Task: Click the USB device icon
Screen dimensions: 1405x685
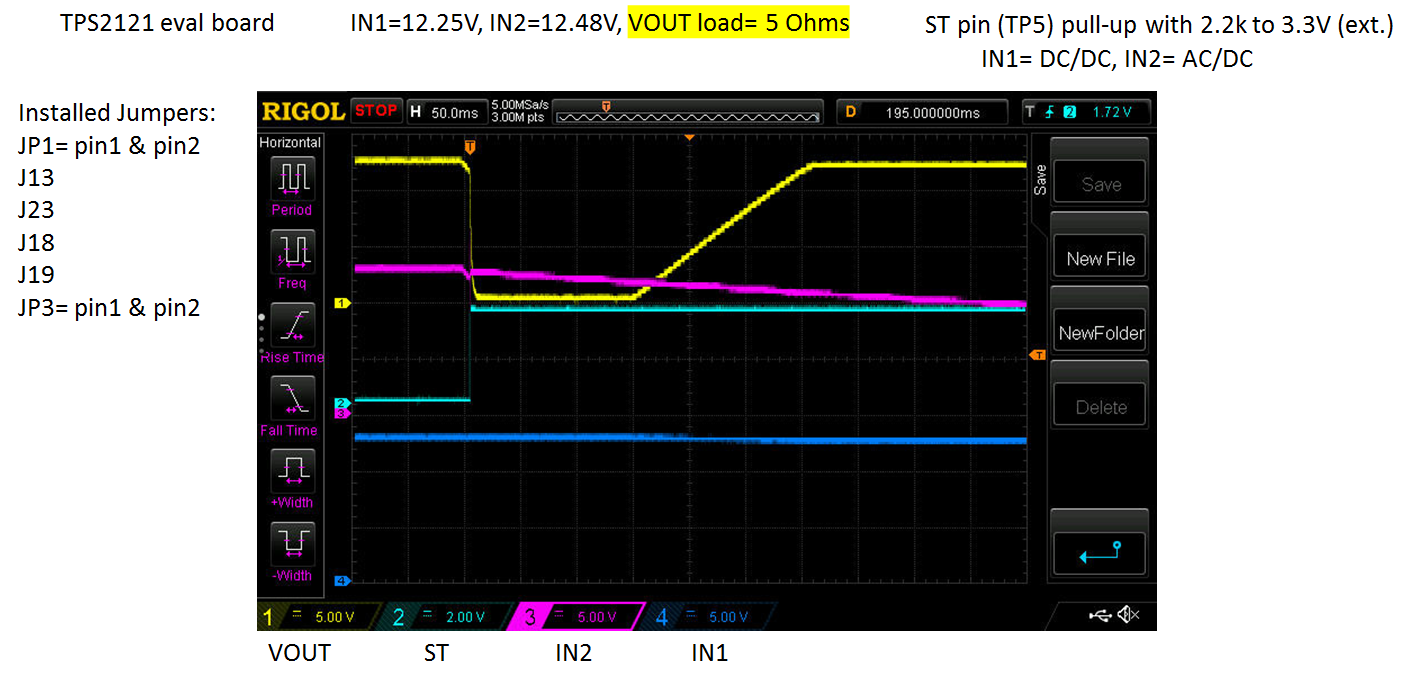Action: pyautogui.click(x=1100, y=617)
